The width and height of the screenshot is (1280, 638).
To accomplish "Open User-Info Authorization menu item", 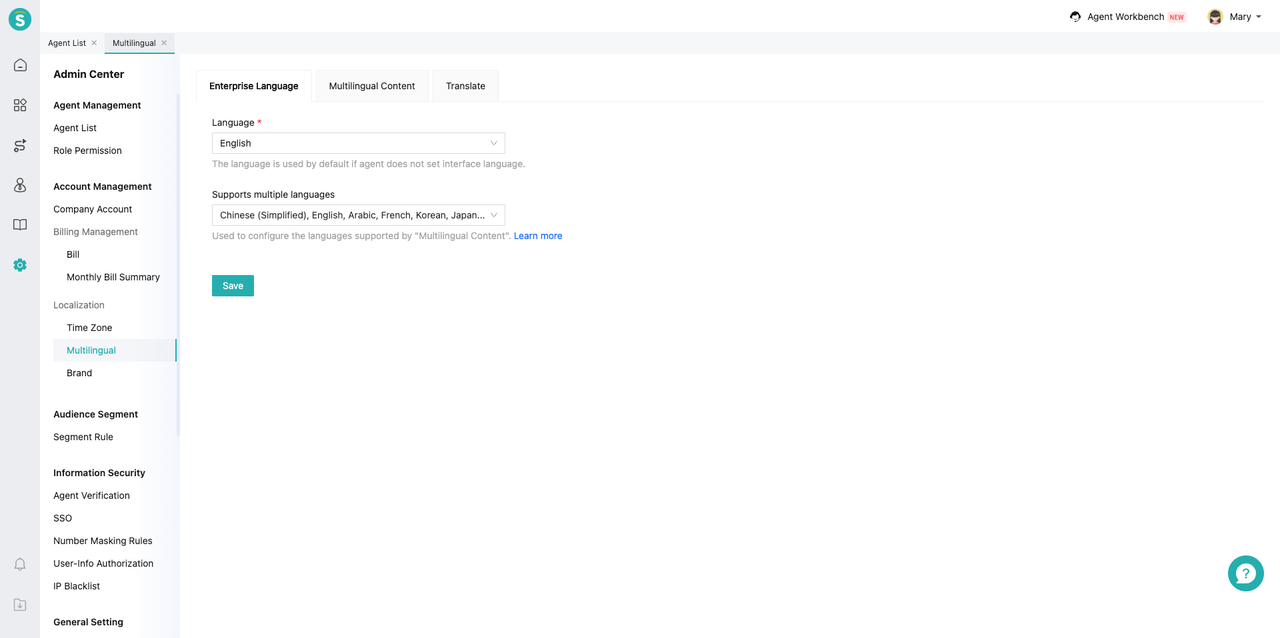I will point(104,564).
